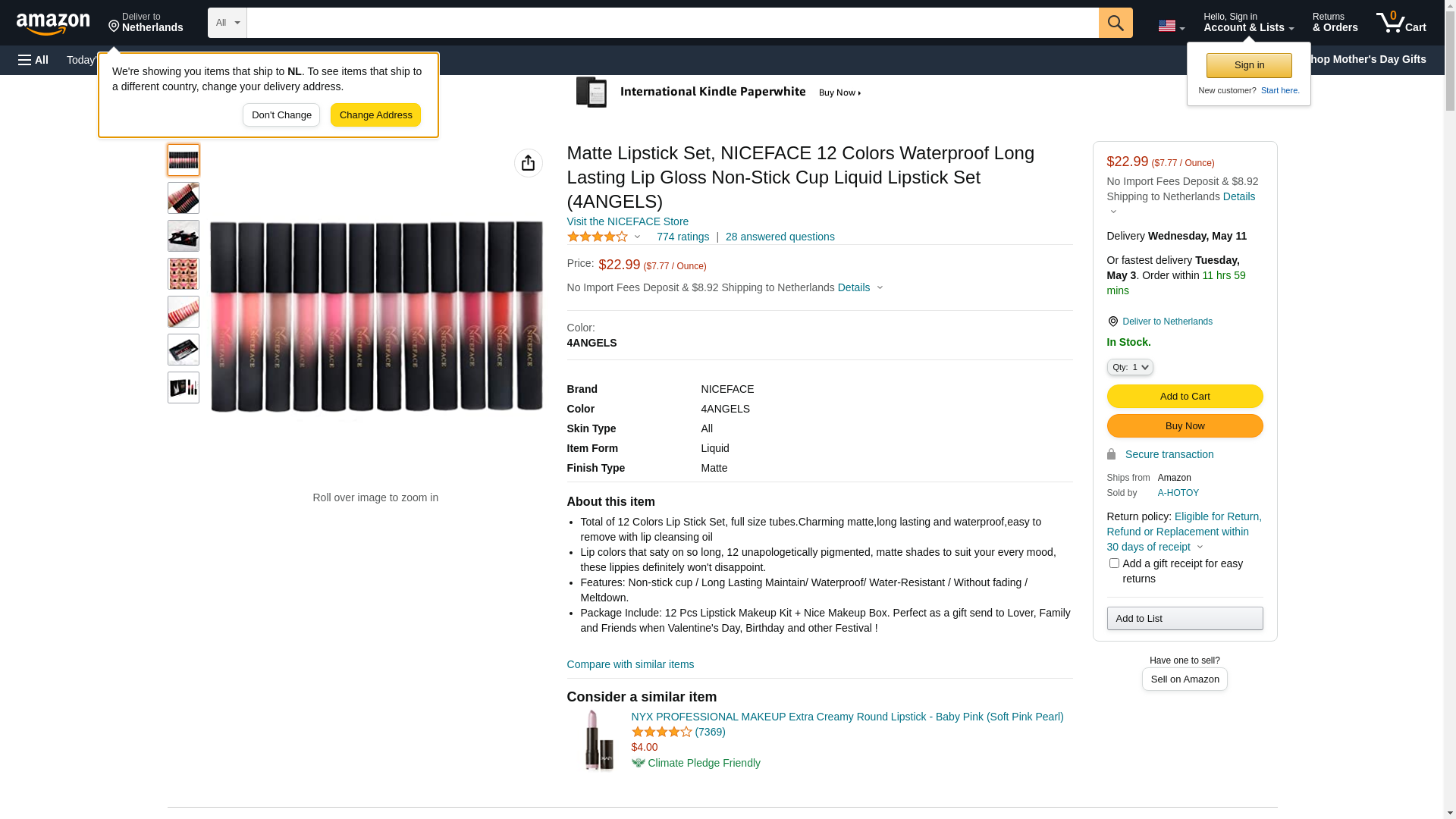
Task: Click Don't Change in delivery popup
Action: click(281, 115)
